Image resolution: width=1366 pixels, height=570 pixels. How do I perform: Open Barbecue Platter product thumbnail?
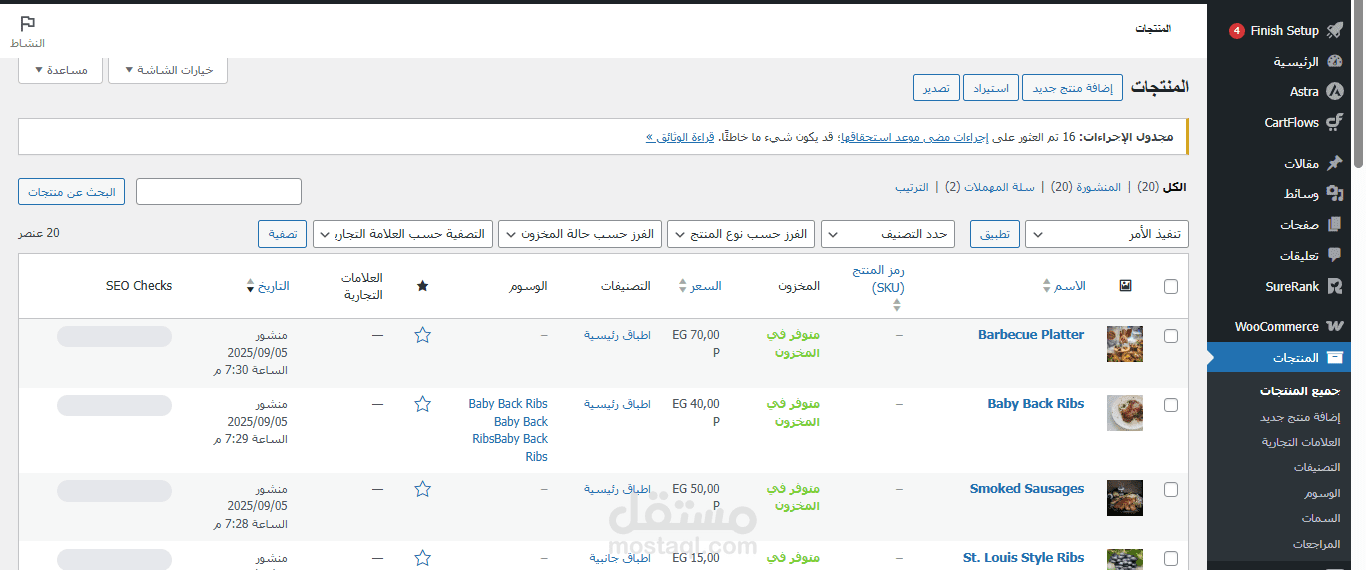click(1125, 344)
